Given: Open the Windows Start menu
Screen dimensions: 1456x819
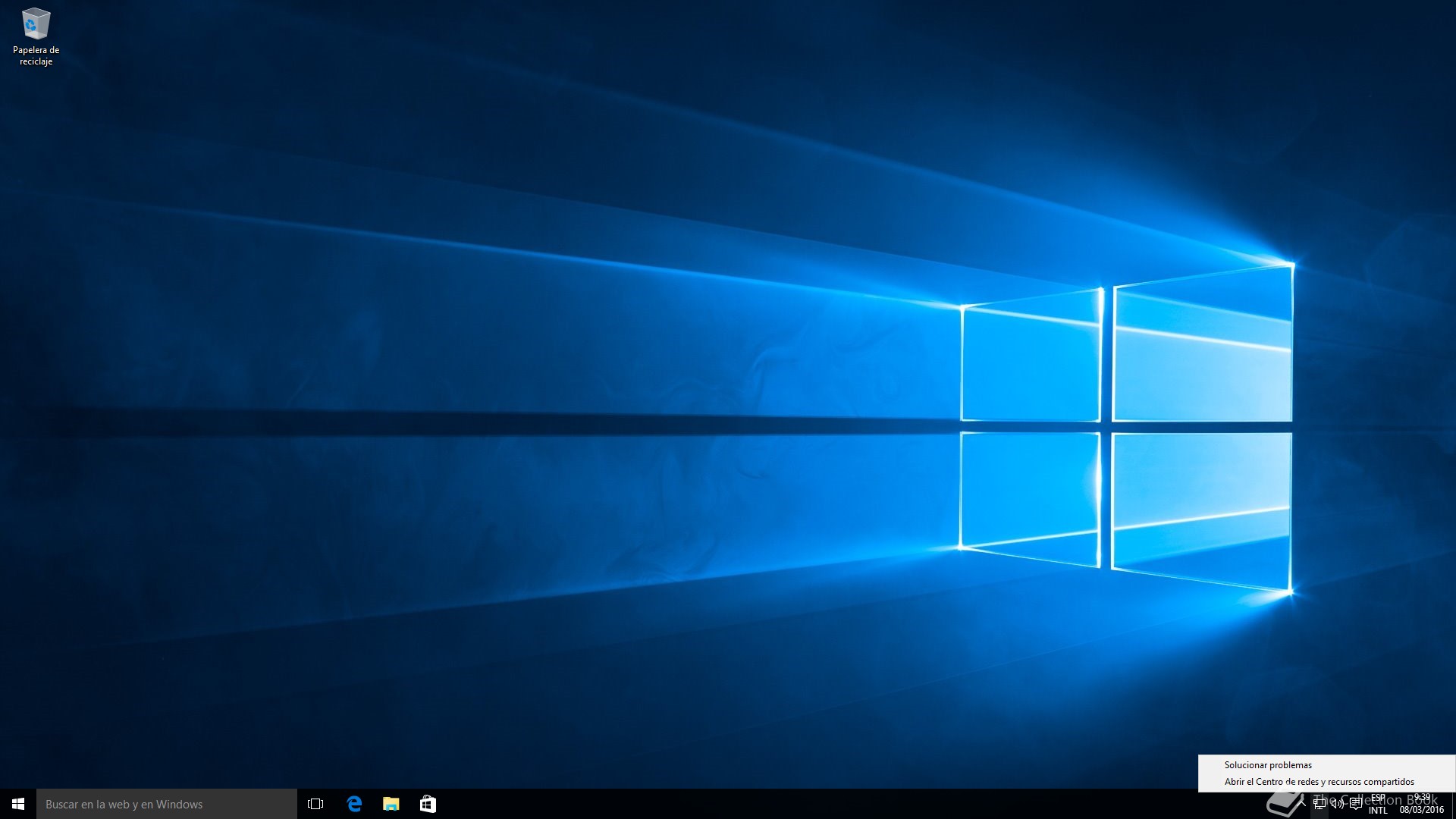Looking at the screenshot, I should pos(18,804).
